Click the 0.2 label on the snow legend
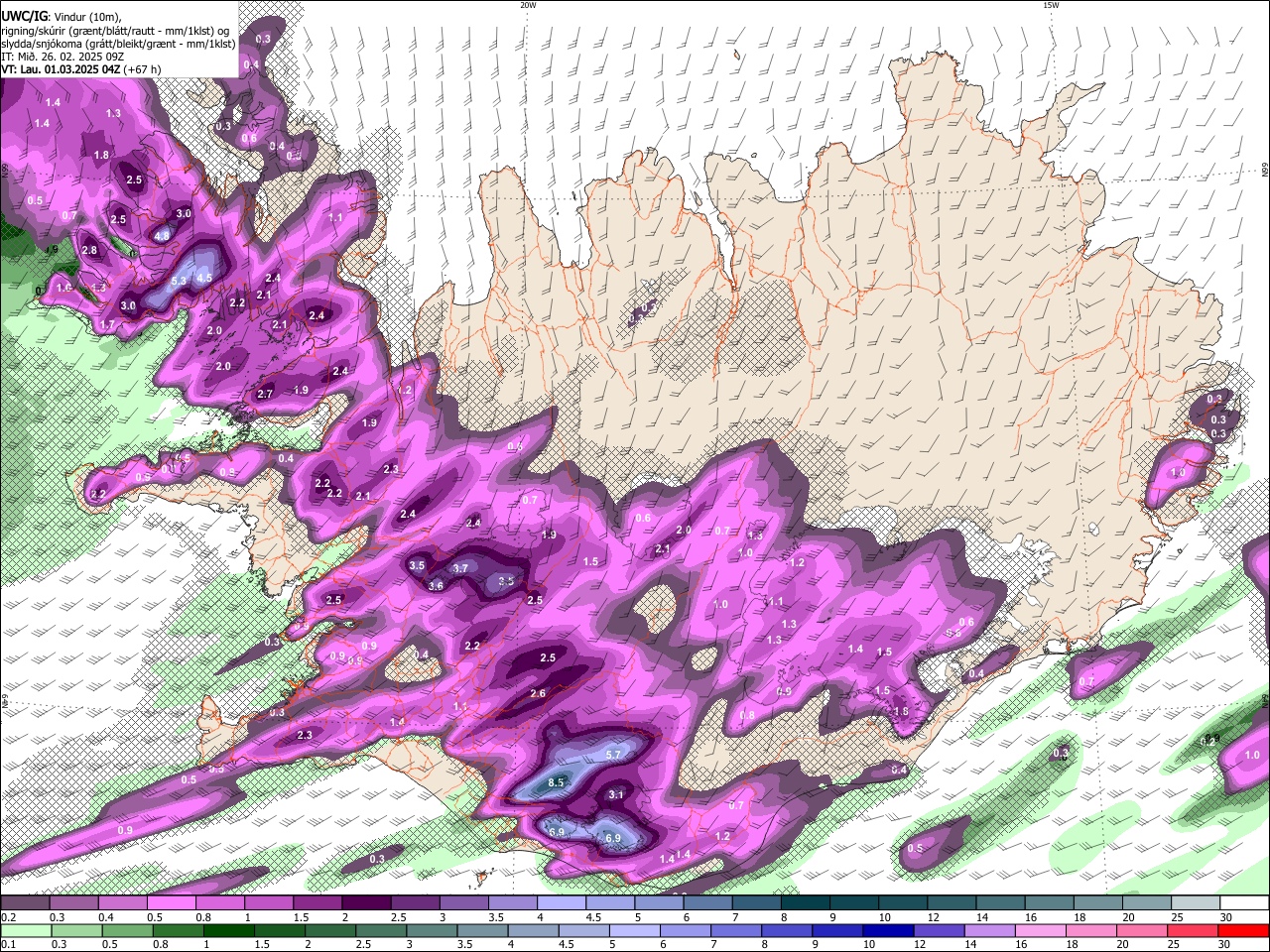The width and height of the screenshot is (1270, 952). pos(8,917)
